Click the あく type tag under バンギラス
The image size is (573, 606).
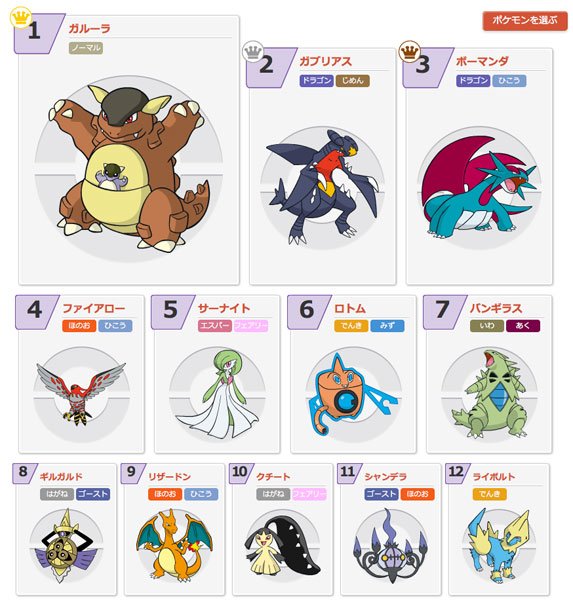[523, 326]
